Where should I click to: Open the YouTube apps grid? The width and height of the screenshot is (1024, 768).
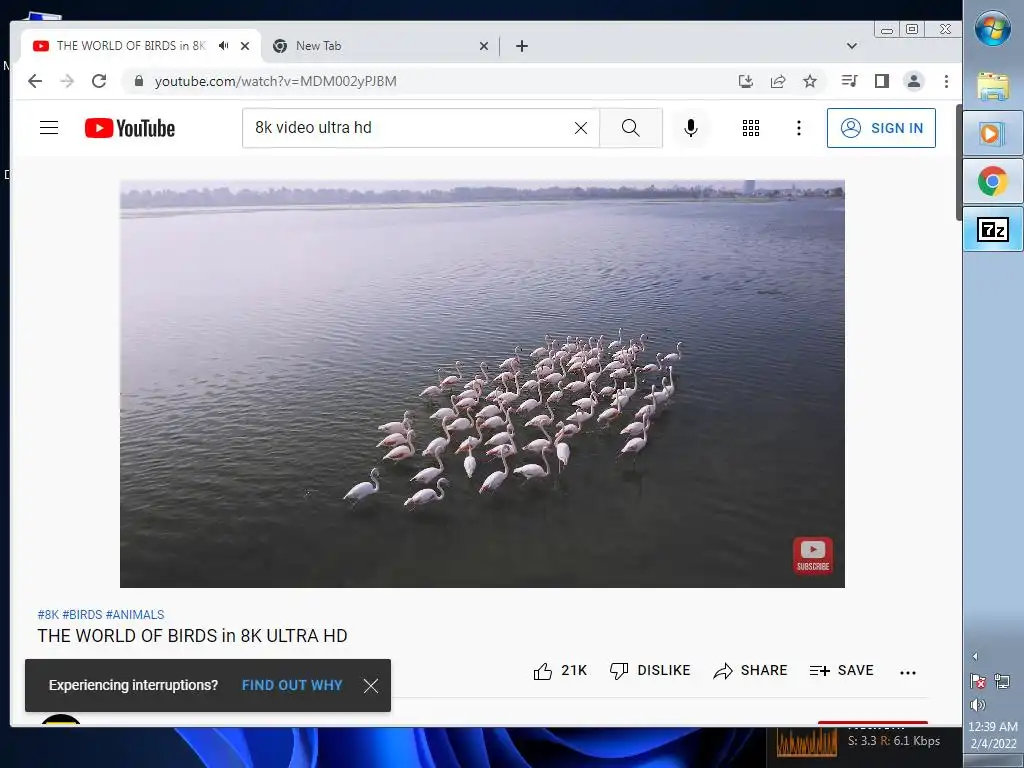[x=751, y=128]
